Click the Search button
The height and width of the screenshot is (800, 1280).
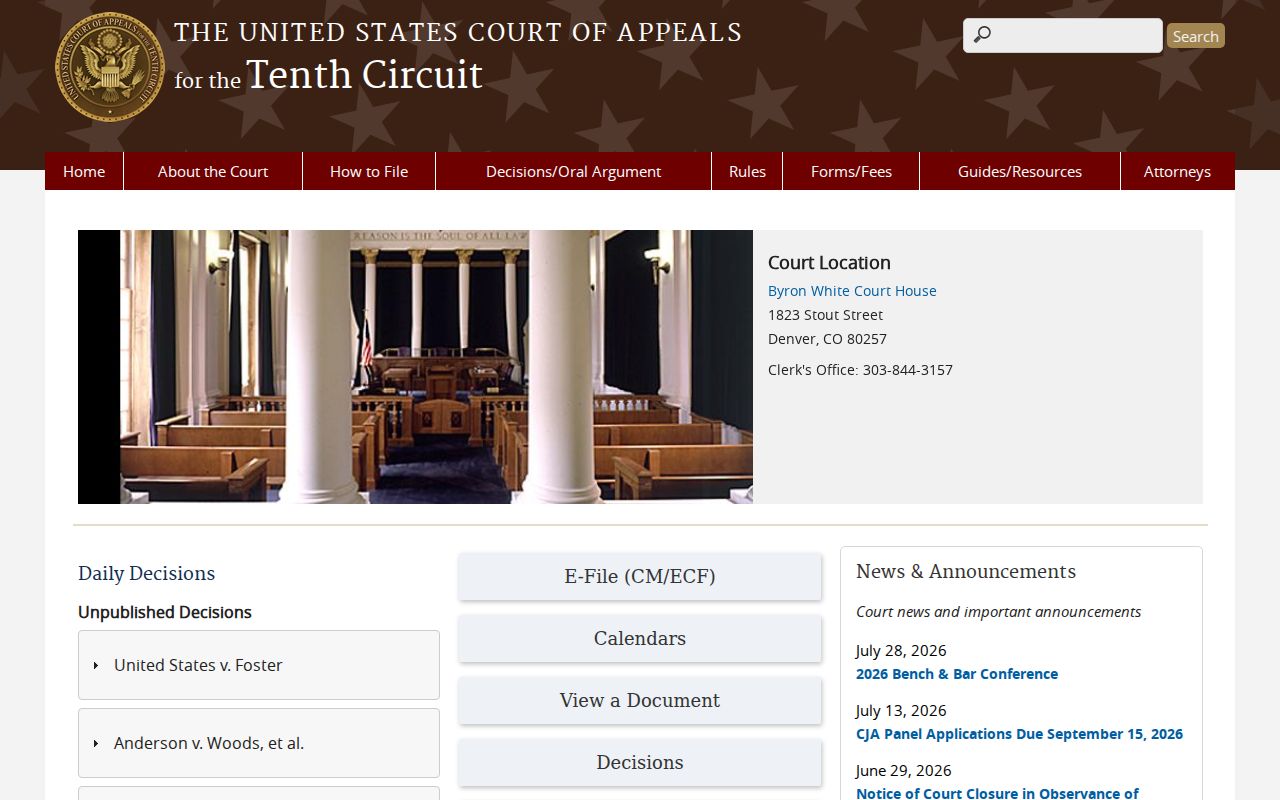1195,36
